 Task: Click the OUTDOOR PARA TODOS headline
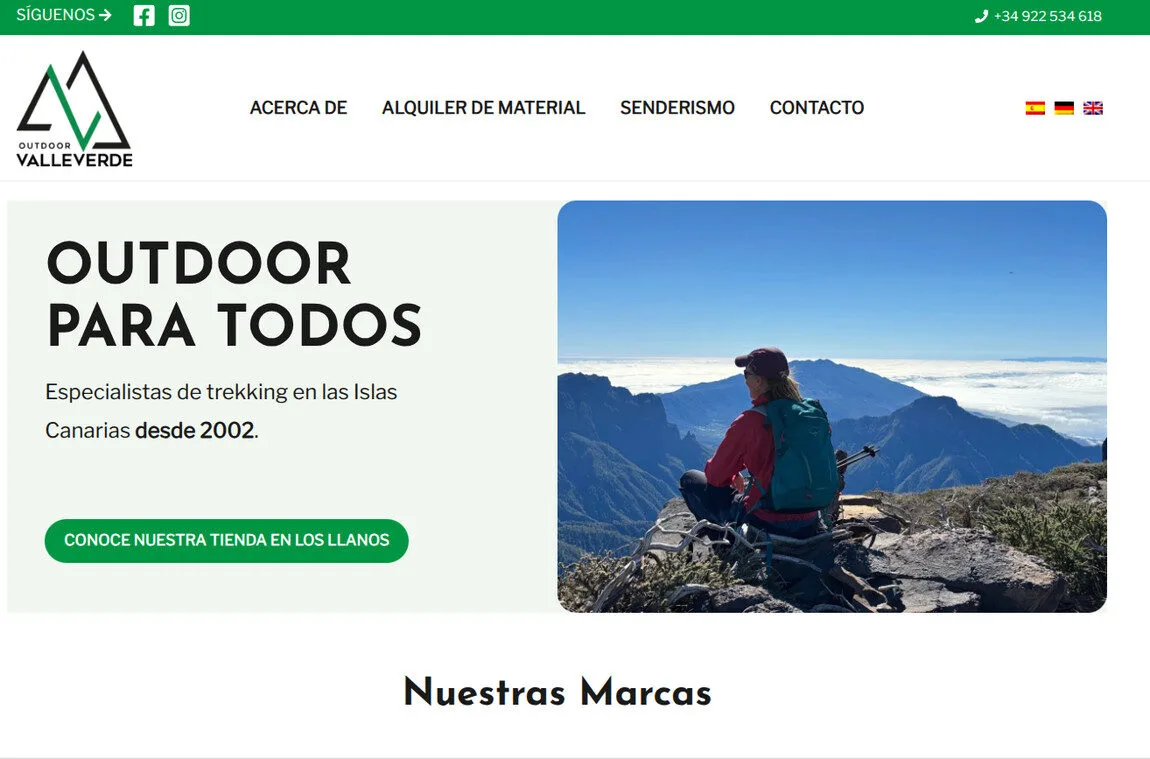(x=234, y=294)
